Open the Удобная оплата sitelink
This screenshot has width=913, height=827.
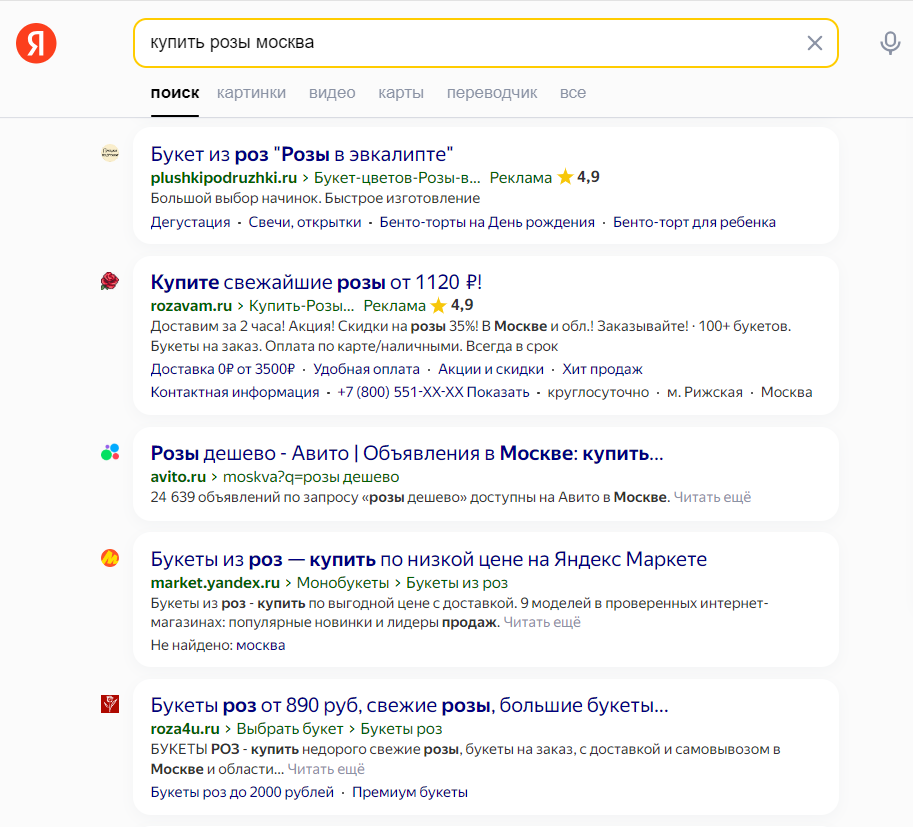[366, 369]
